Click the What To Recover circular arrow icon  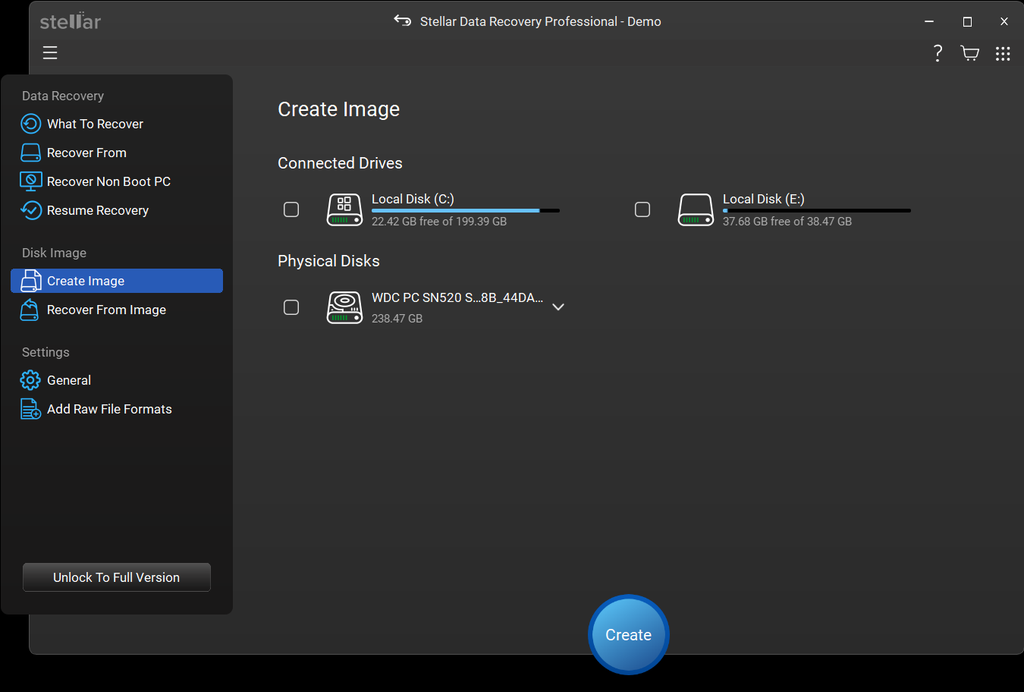[x=31, y=123]
